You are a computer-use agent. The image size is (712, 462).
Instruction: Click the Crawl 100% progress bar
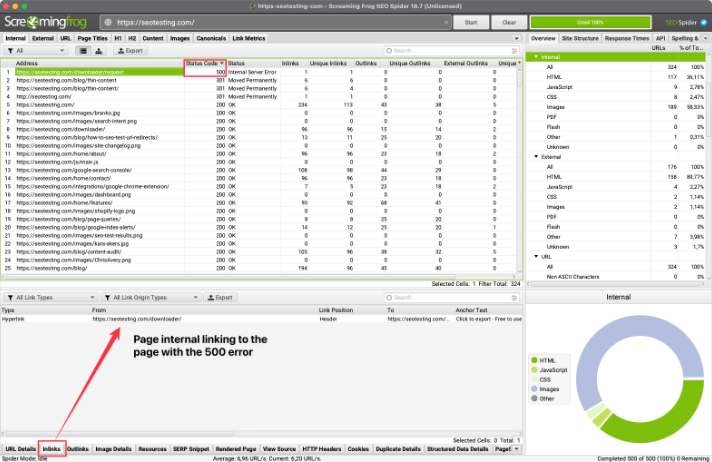click(590, 22)
